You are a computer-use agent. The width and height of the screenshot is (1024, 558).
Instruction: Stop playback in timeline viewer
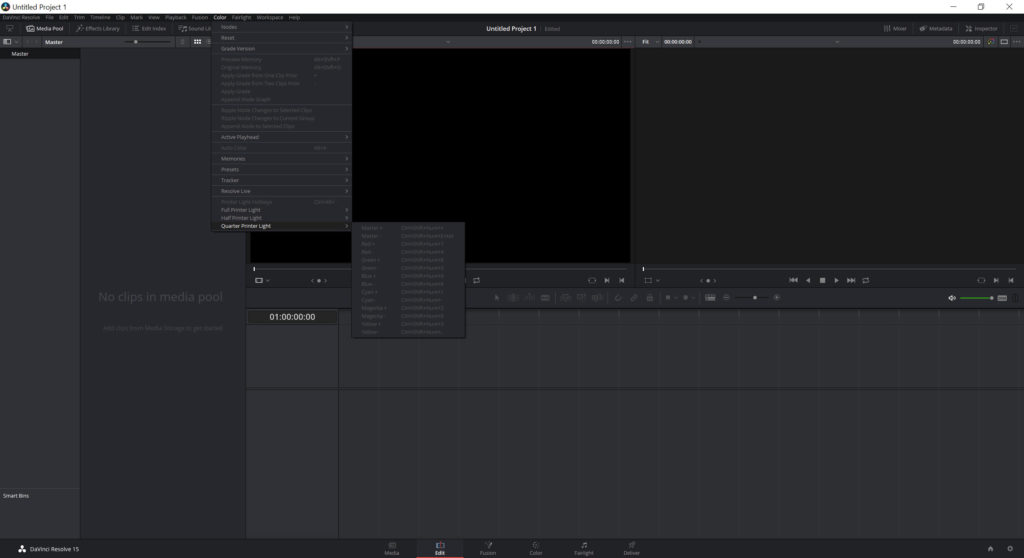pos(822,280)
